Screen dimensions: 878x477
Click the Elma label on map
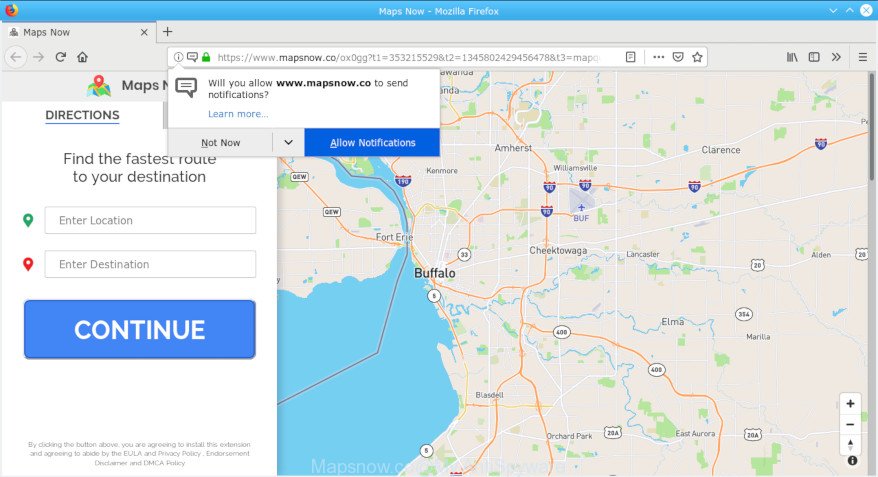(x=672, y=321)
